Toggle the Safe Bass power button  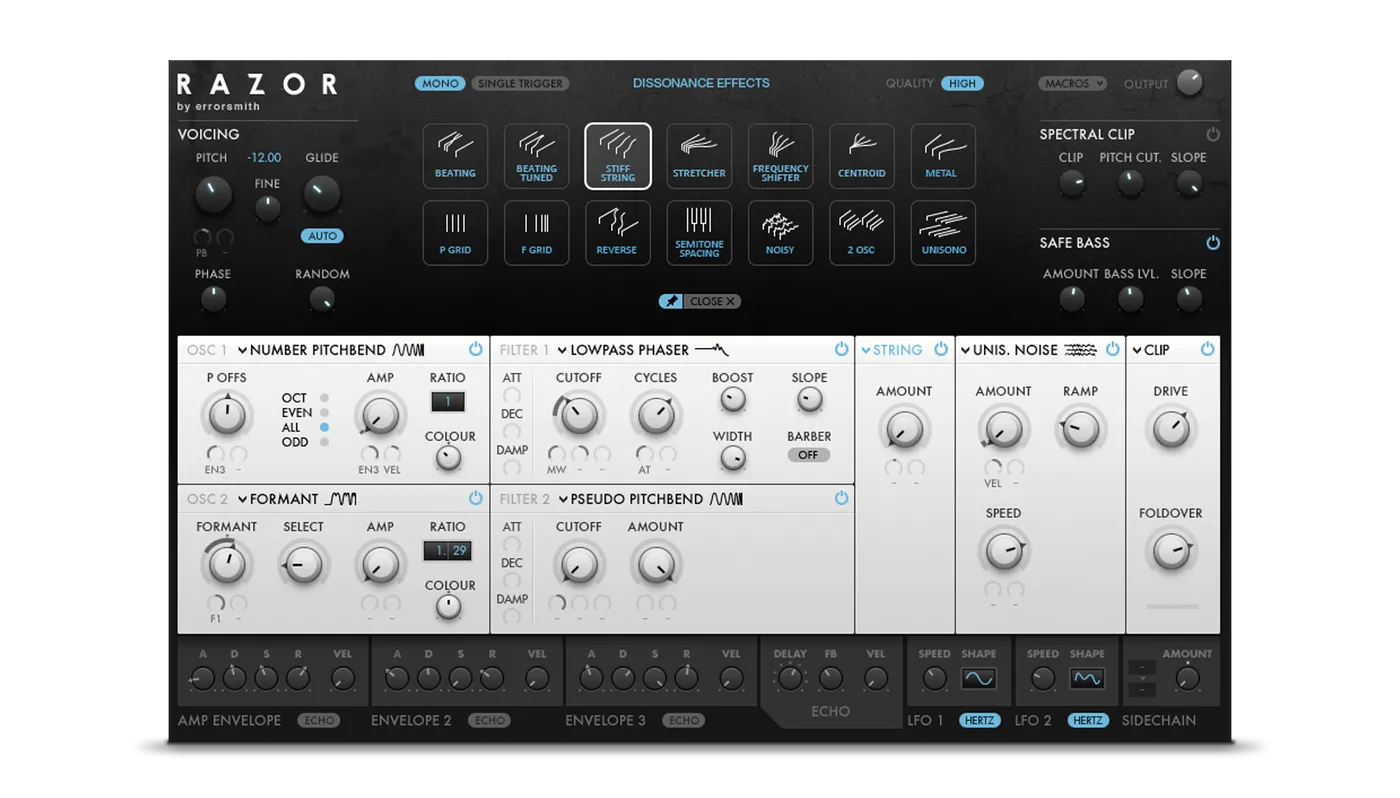(1213, 243)
